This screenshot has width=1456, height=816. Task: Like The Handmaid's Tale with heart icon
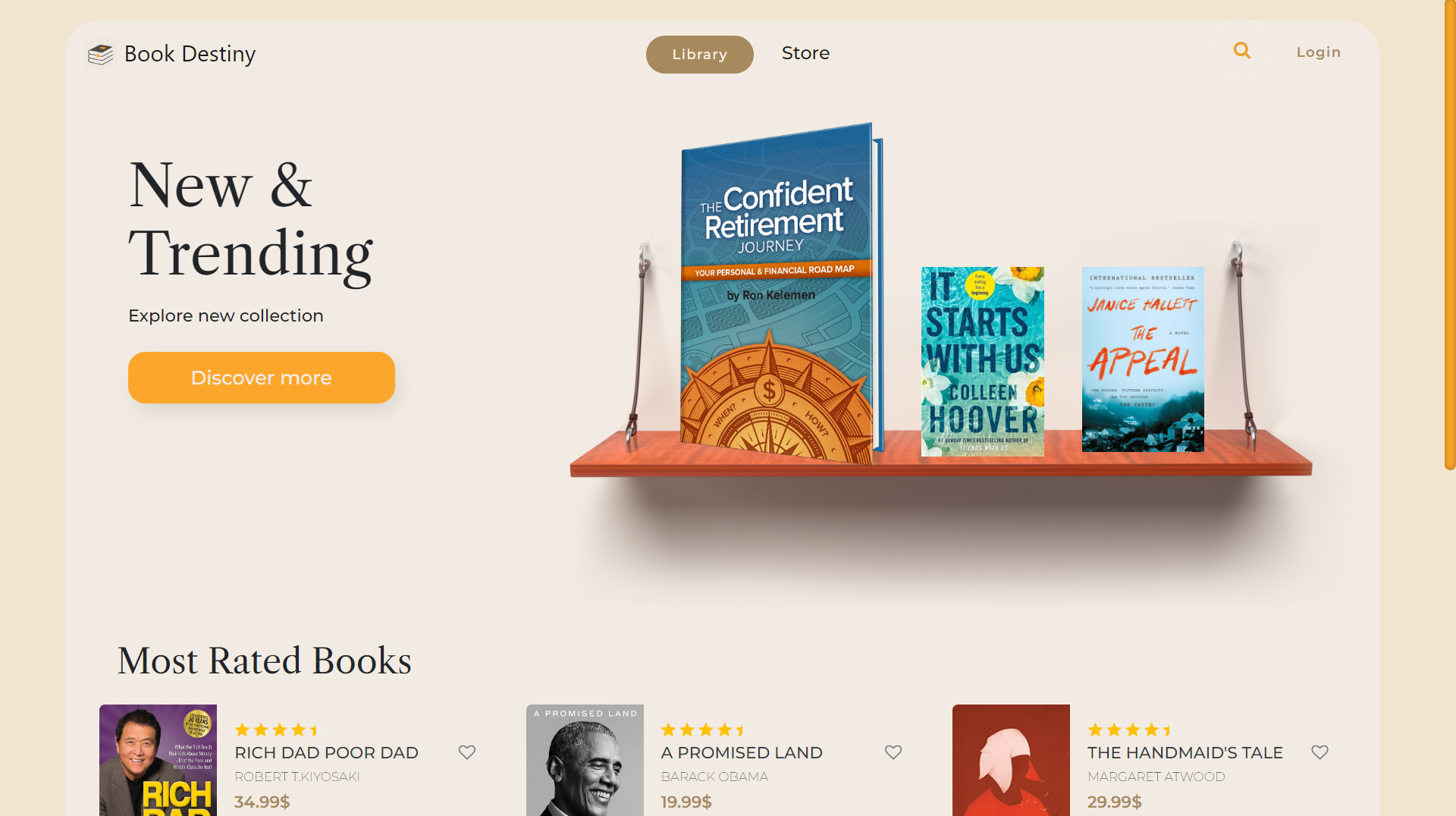(x=1319, y=752)
